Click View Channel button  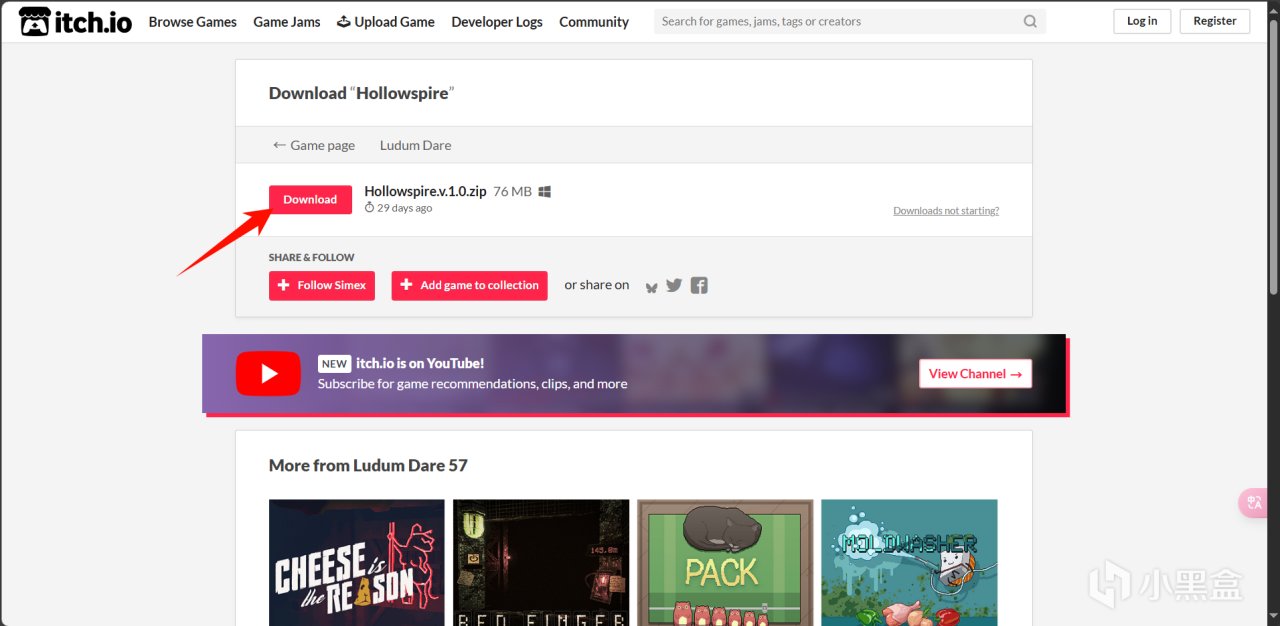(x=975, y=374)
